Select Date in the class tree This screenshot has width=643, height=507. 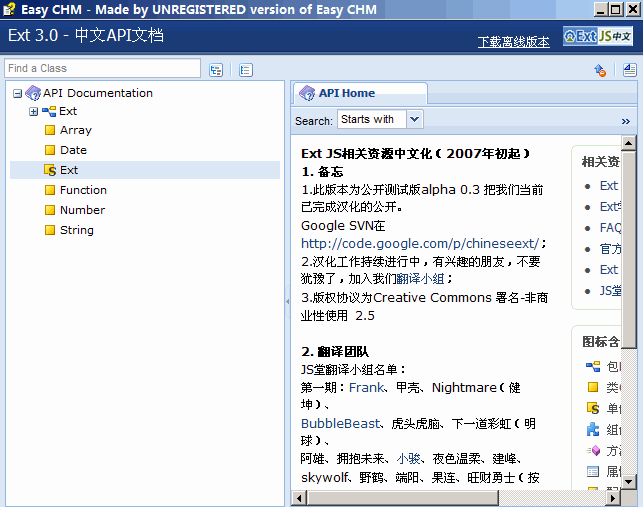[73, 150]
